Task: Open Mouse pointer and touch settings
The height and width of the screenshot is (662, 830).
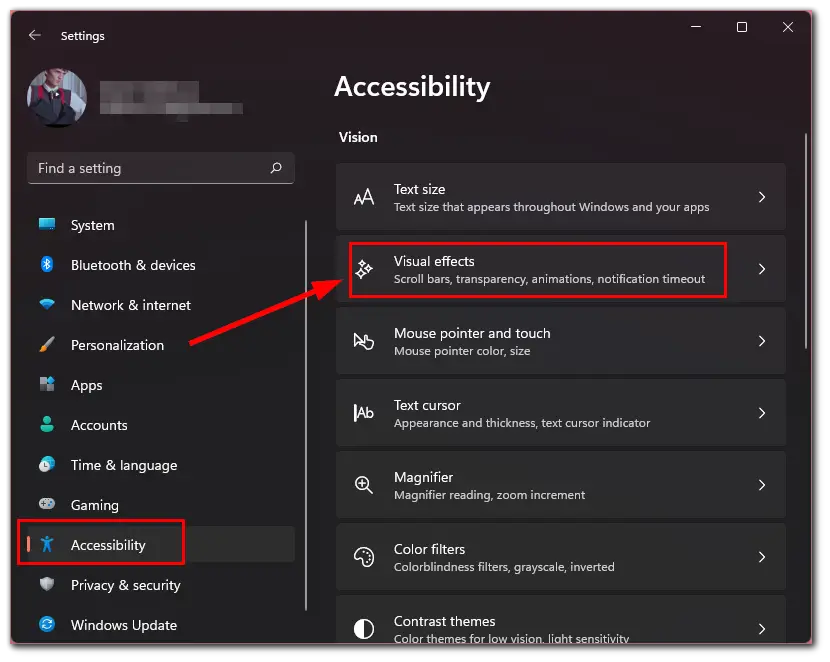Action: click(561, 341)
